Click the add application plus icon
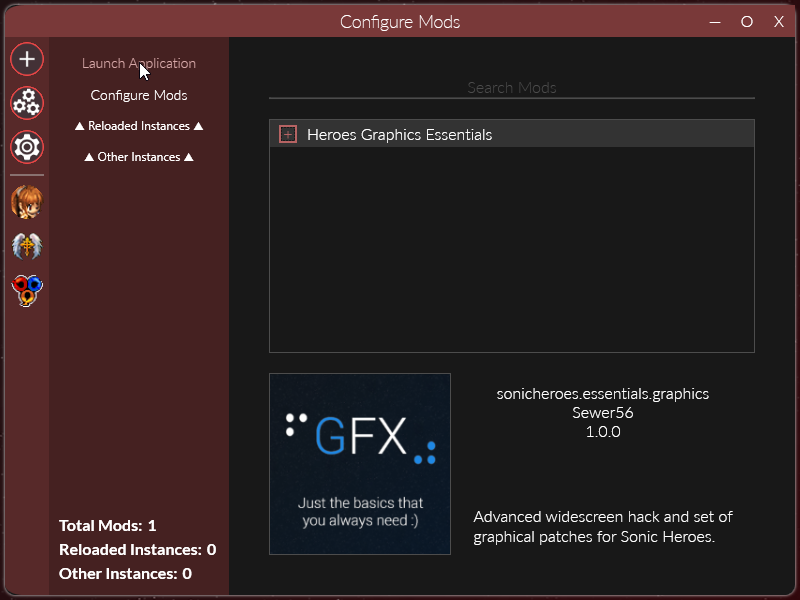This screenshot has height=600, width=800. tap(27, 59)
